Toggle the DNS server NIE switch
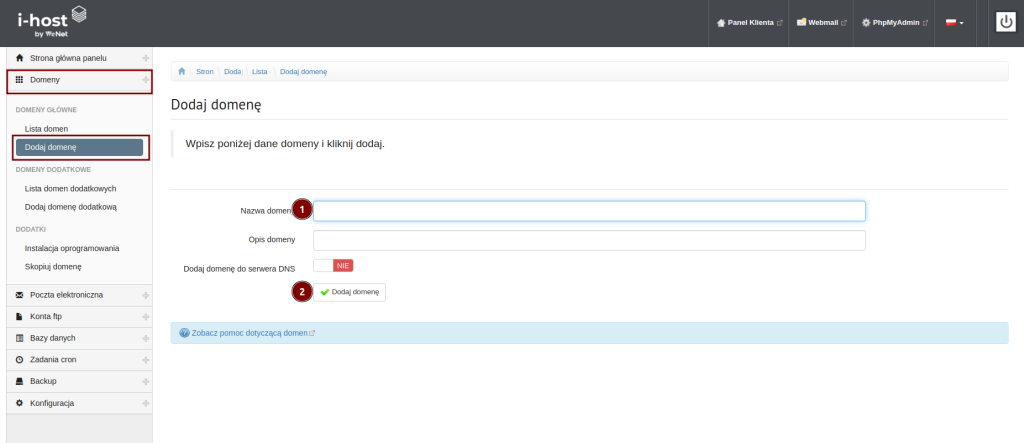 [333, 266]
